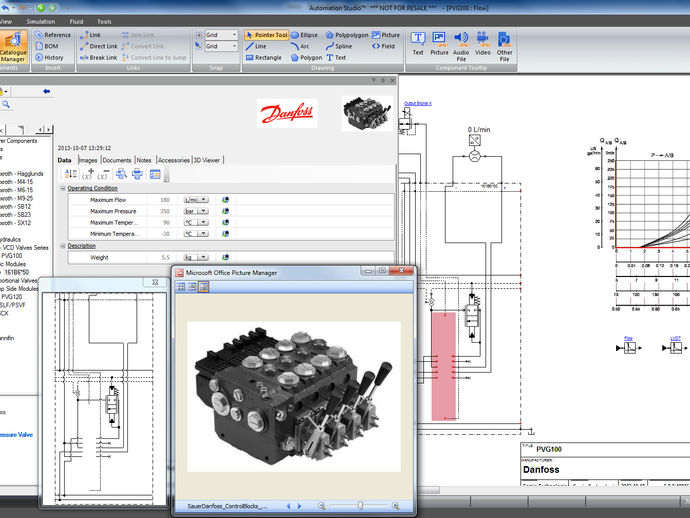The width and height of the screenshot is (690, 518).
Task: Click the blue back arrow in catalogue panel
Action: [47, 92]
